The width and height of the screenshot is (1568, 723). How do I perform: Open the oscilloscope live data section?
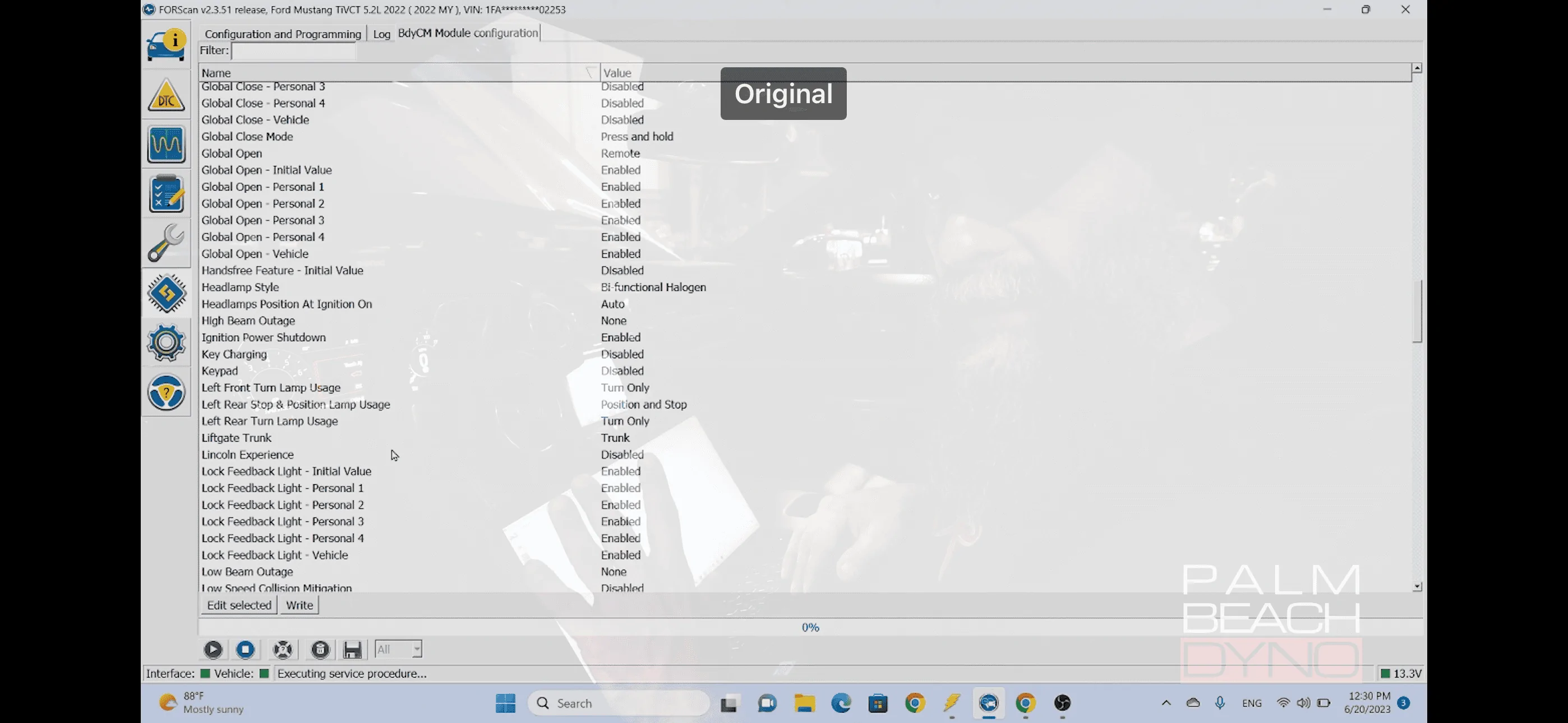point(166,144)
